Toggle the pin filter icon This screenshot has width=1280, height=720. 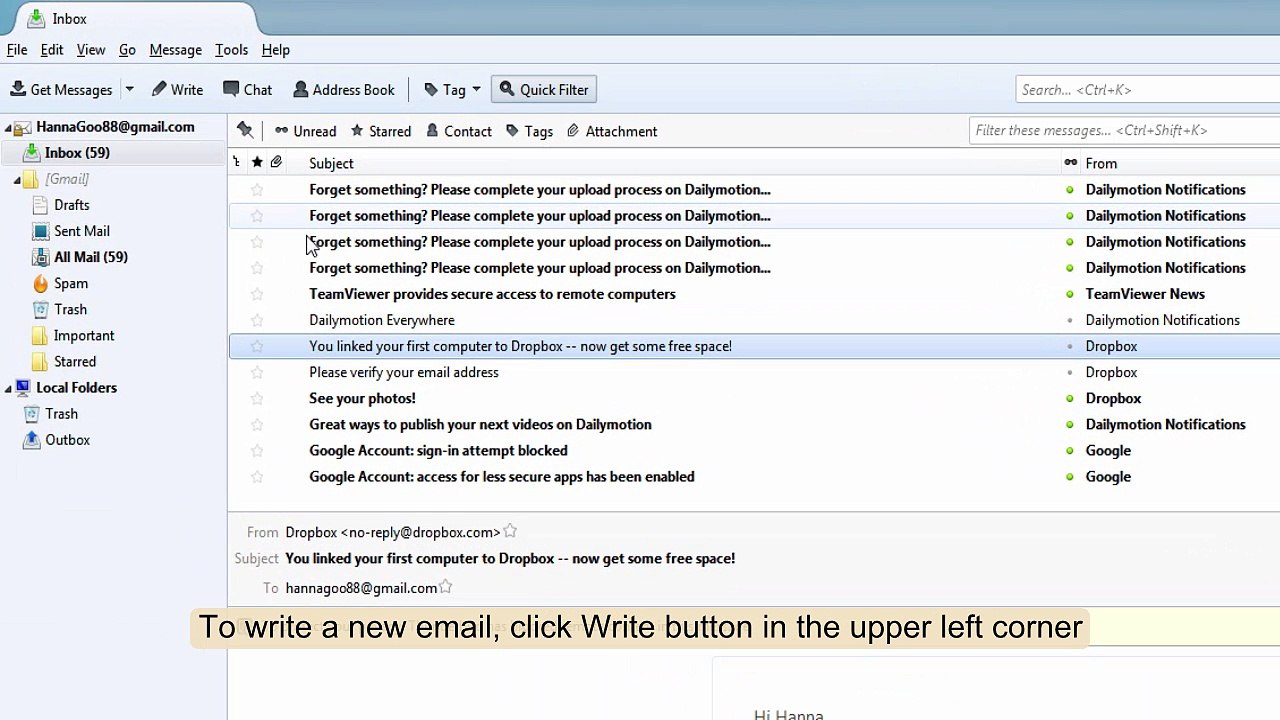point(245,131)
